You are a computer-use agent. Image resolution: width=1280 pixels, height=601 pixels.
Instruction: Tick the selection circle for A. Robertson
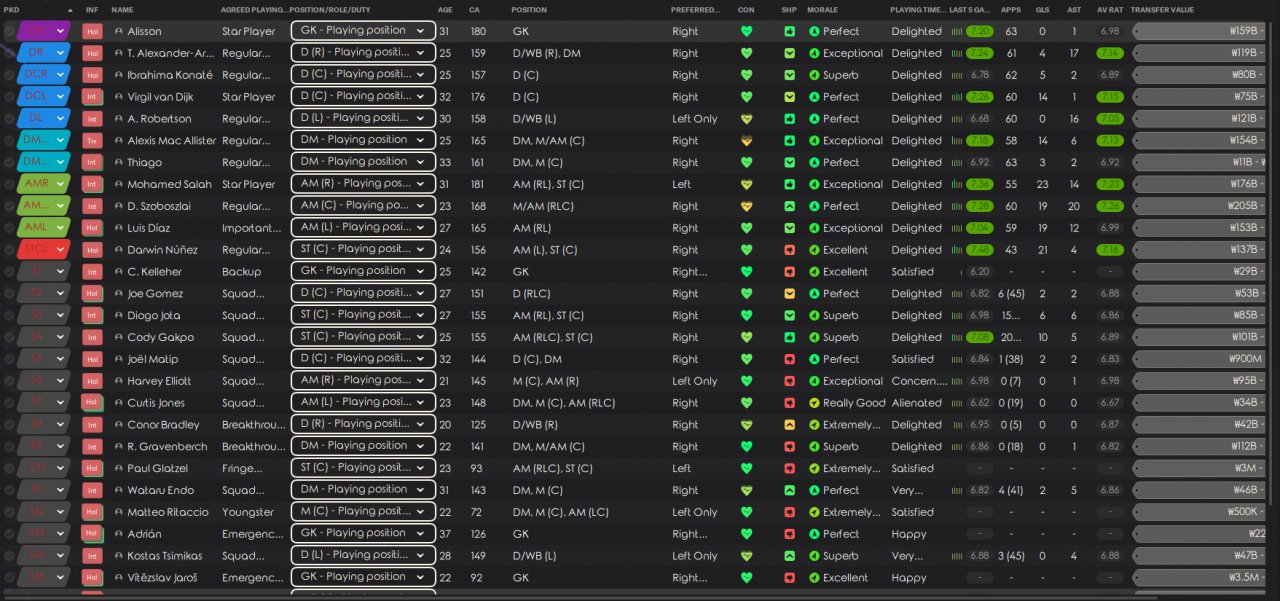click(9, 119)
